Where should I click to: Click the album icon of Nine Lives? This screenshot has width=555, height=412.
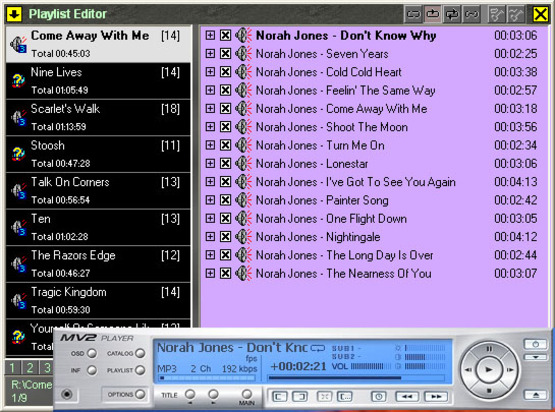pyautogui.click(x=18, y=81)
